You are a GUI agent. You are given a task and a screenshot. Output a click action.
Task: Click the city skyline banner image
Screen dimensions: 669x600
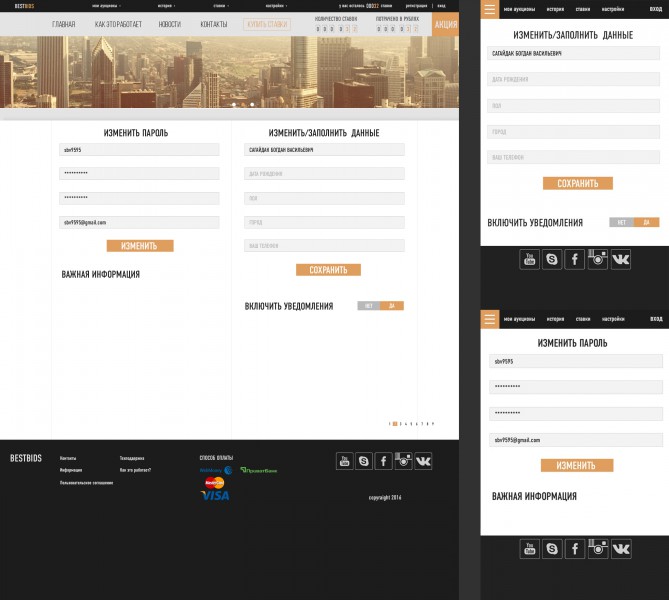click(230, 72)
